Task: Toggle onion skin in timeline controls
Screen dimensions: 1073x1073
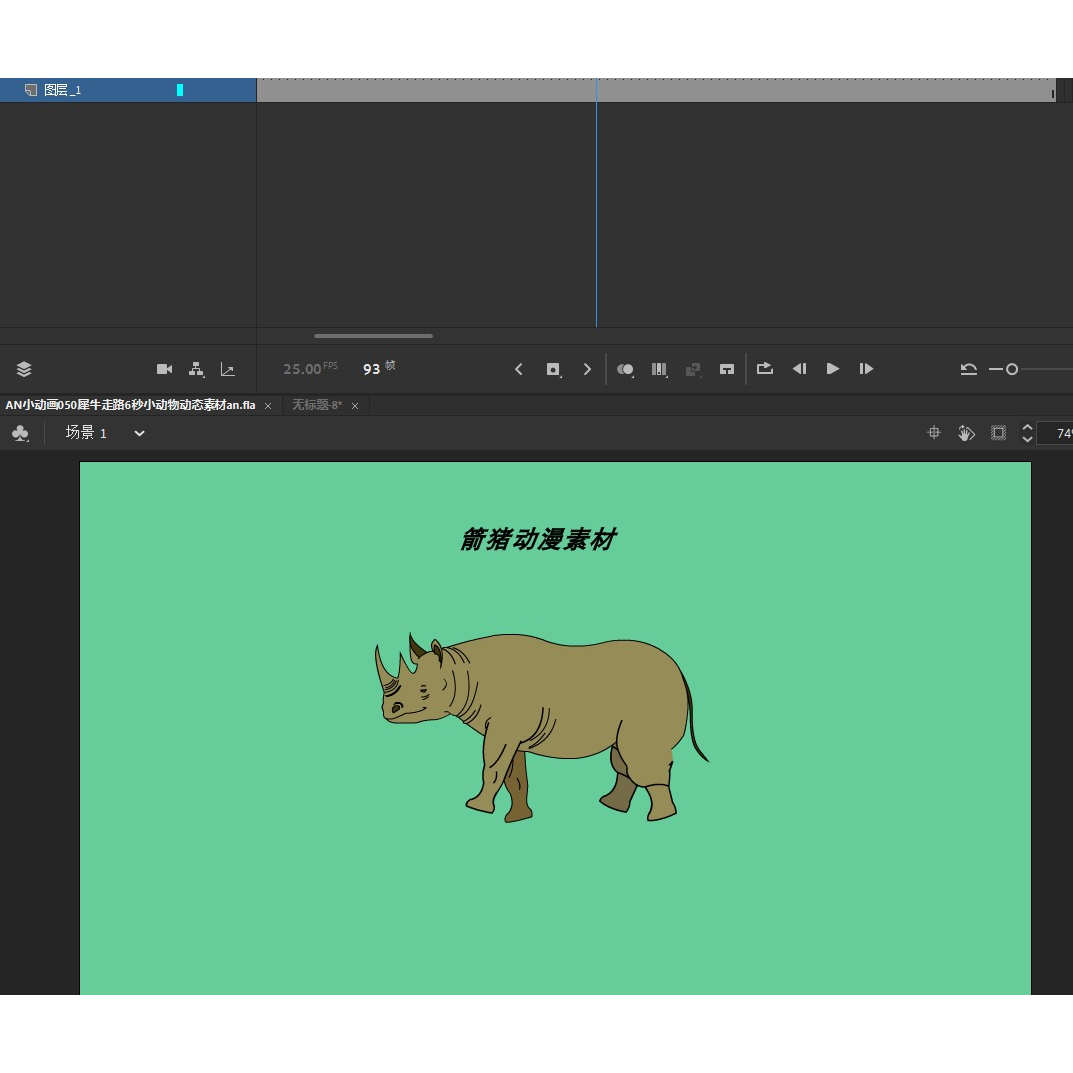Action: click(625, 370)
